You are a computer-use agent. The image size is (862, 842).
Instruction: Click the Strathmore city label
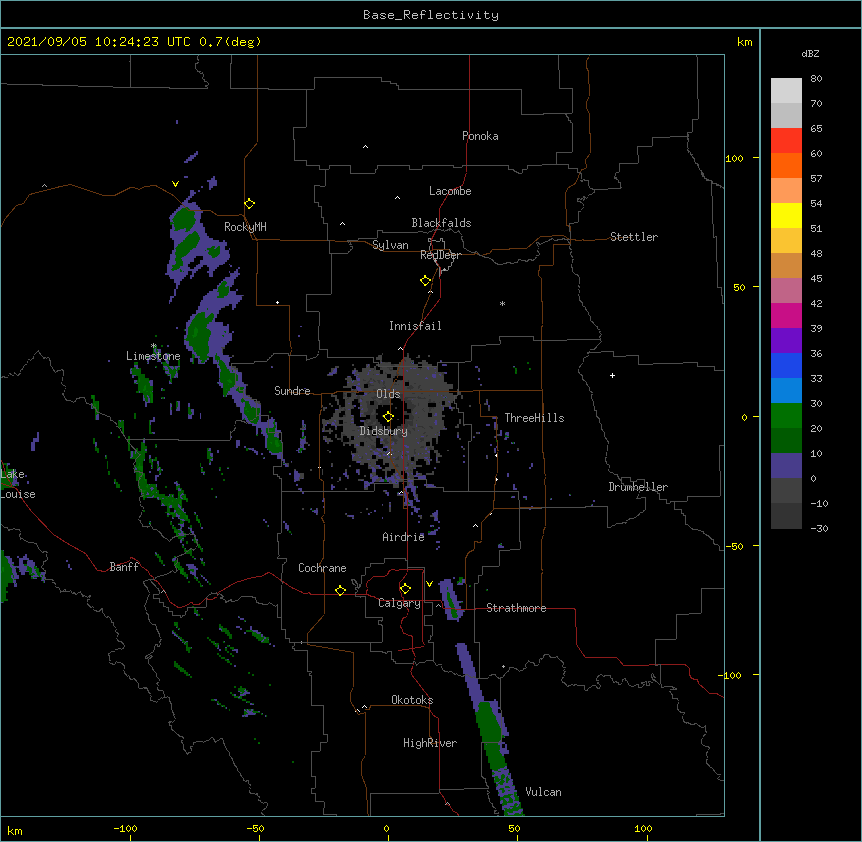pos(516,608)
